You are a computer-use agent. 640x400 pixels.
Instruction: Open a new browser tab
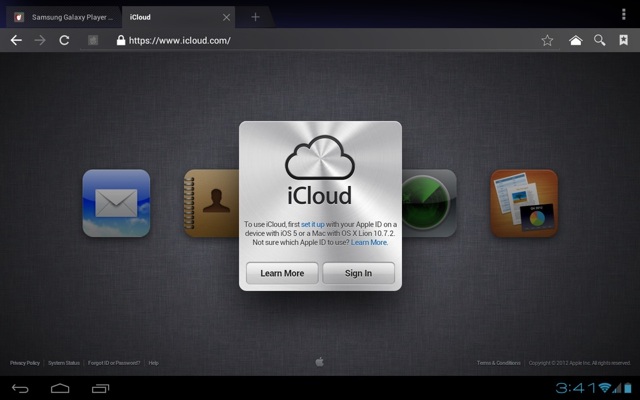pyautogui.click(x=255, y=17)
